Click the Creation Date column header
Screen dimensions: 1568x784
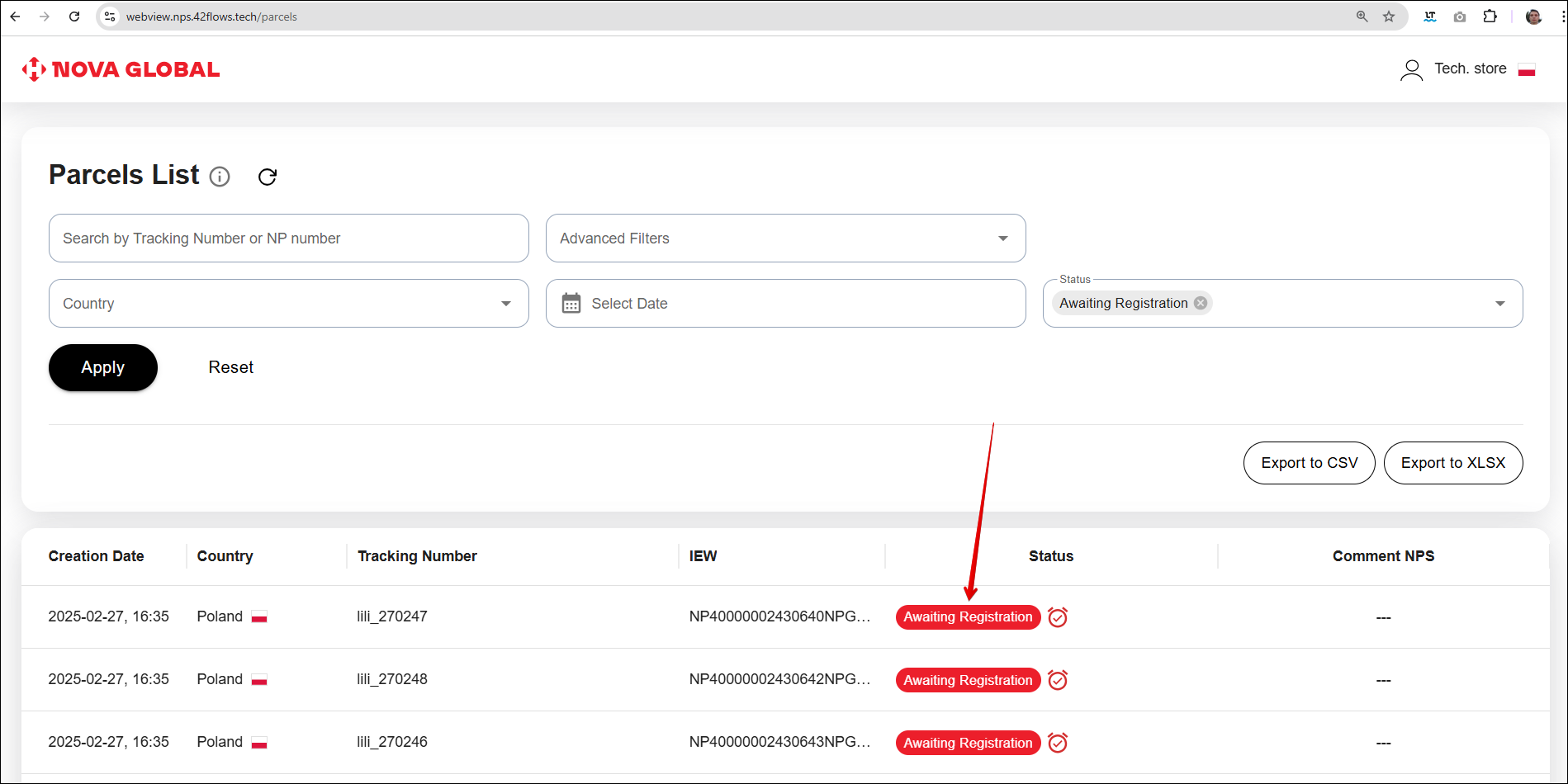pos(96,556)
